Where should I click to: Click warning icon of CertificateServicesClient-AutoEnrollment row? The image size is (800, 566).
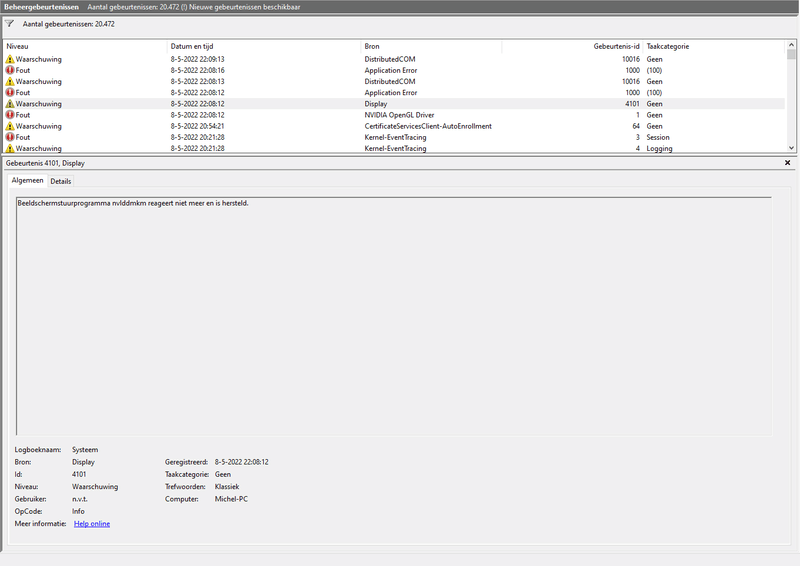click(x=10, y=126)
